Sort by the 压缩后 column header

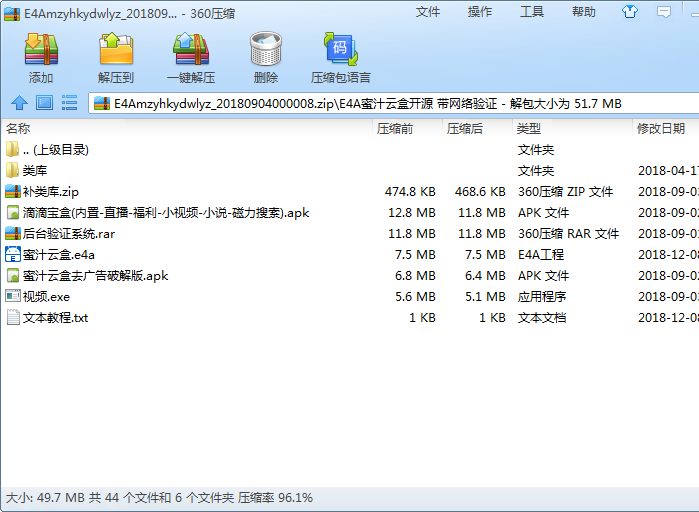(x=477, y=129)
